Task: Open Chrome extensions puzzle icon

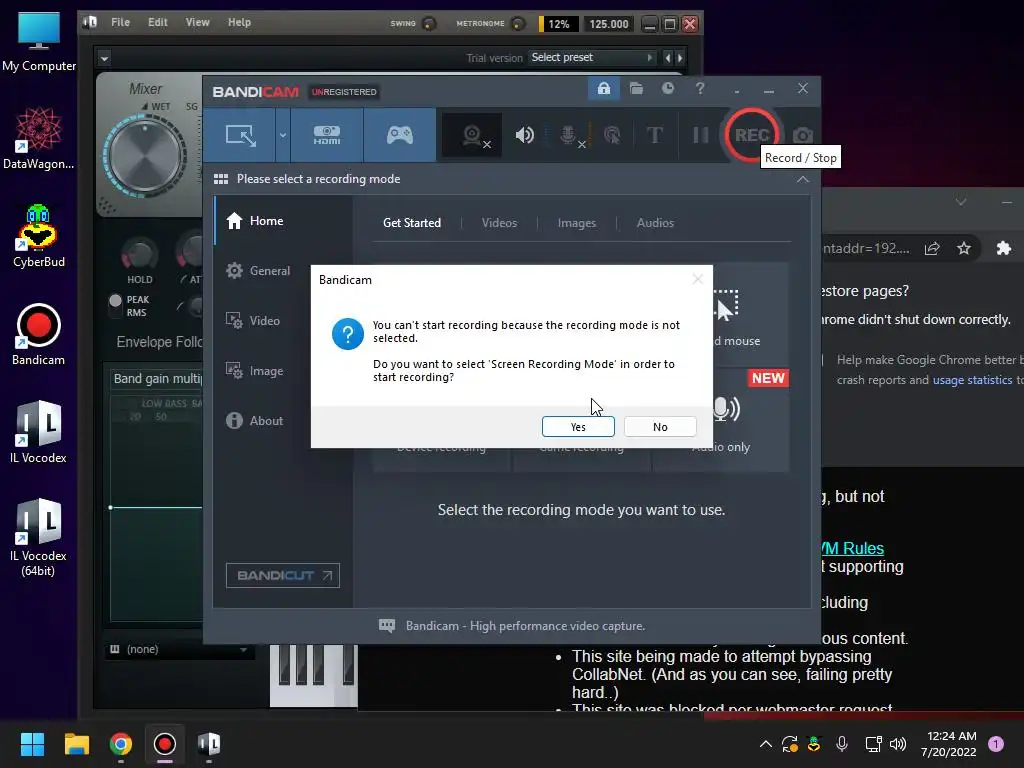Action: pyautogui.click(x=1004, y=248)
